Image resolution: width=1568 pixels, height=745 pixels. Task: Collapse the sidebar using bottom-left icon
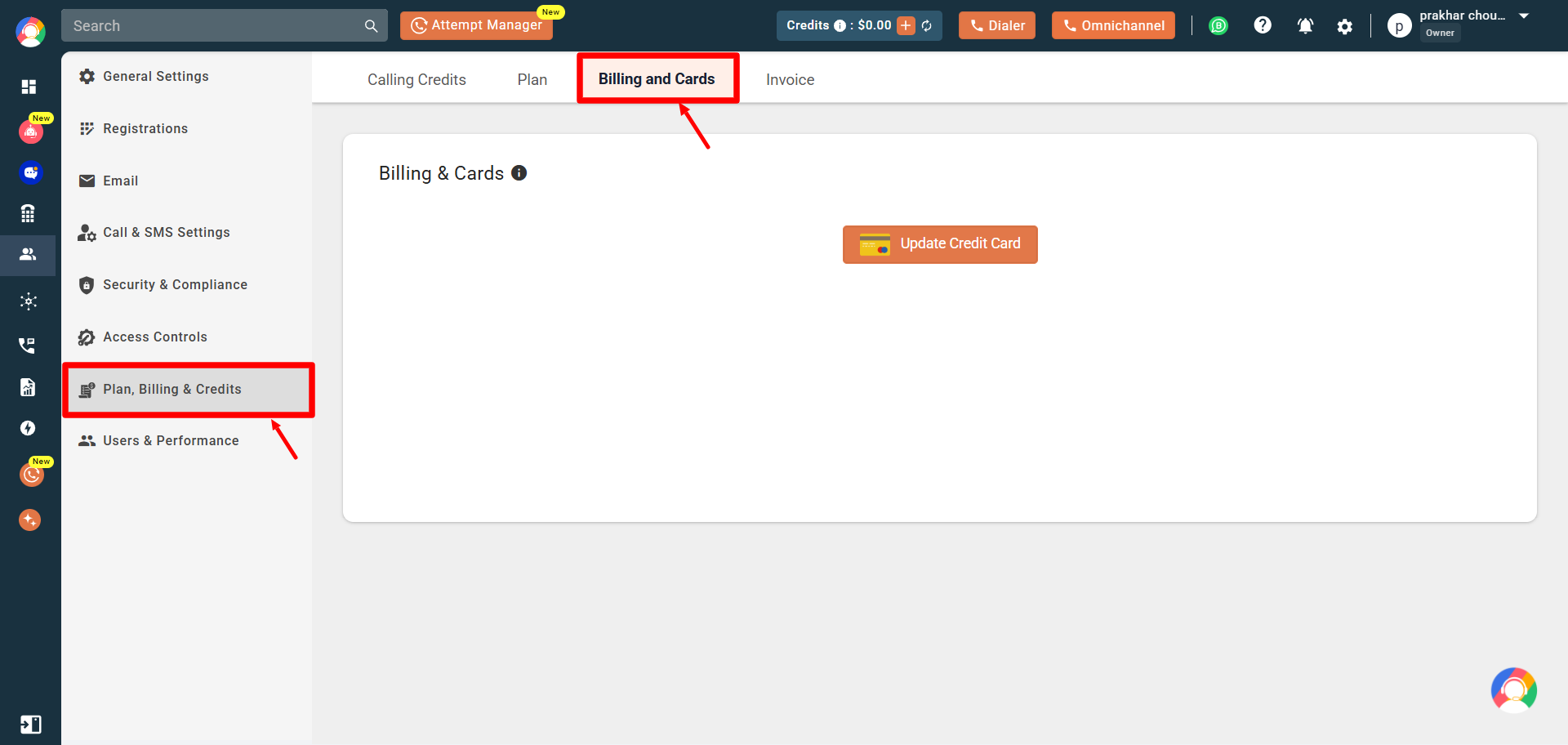pyautogui.click(x=30, y=725)
